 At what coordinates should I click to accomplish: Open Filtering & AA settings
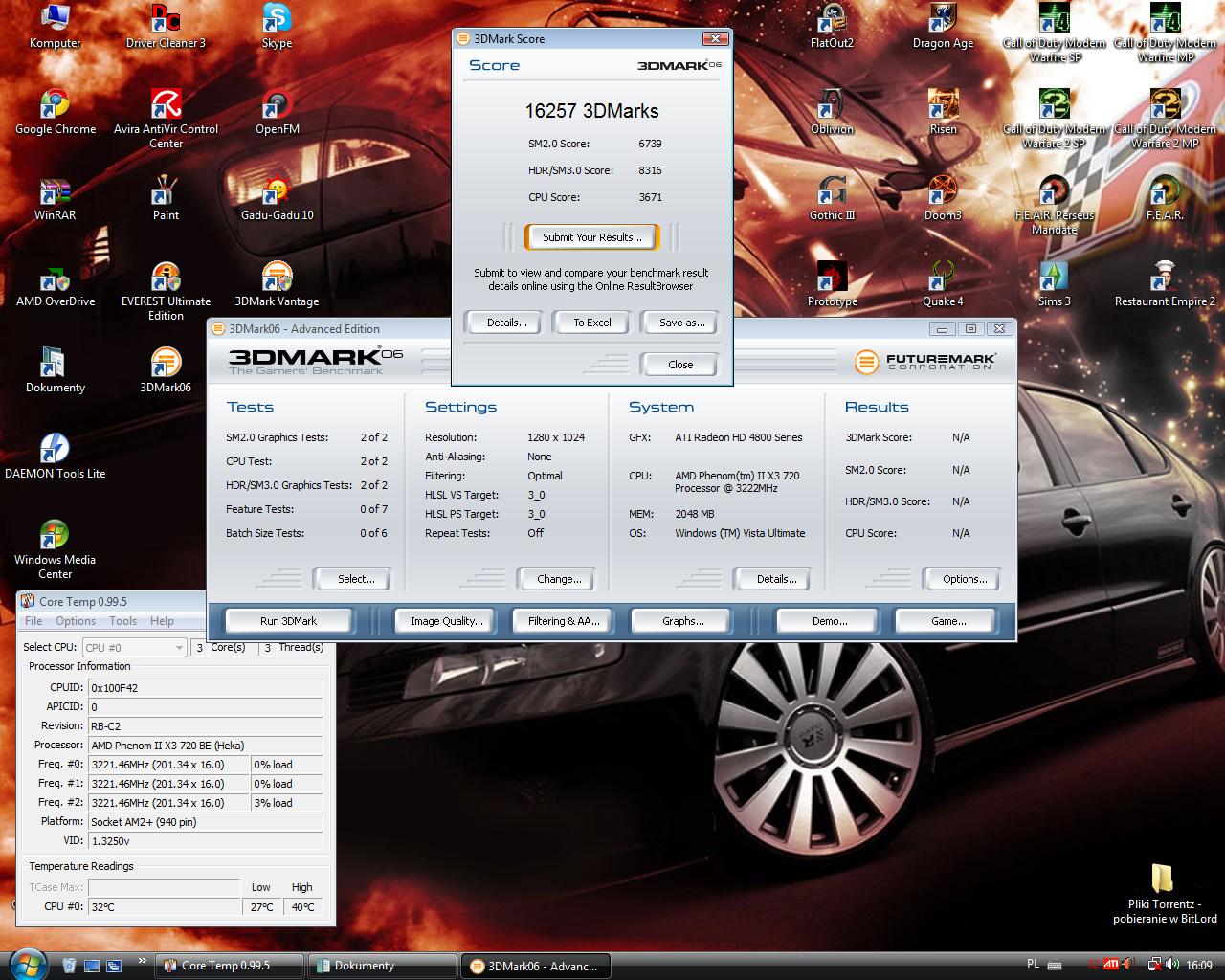(x=564, y=621)
